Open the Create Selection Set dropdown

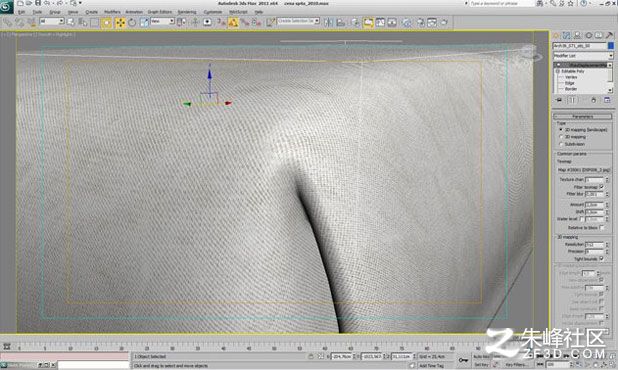pyautogui.click(x=298, y=21)
